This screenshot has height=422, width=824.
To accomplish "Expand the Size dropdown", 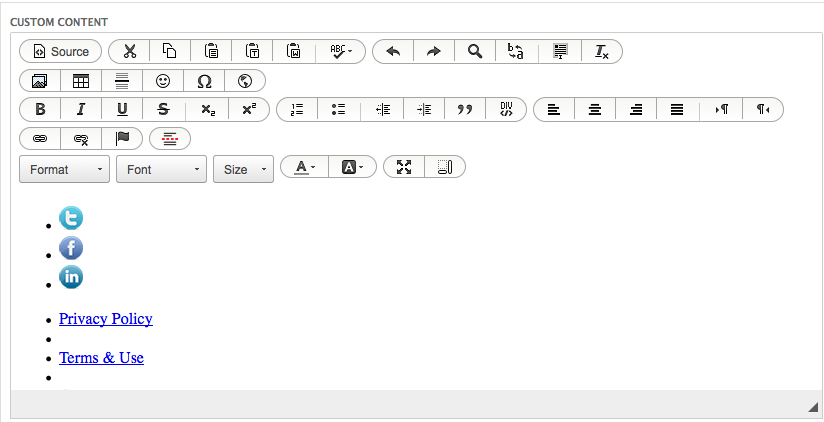I will (x=243, y=169).
